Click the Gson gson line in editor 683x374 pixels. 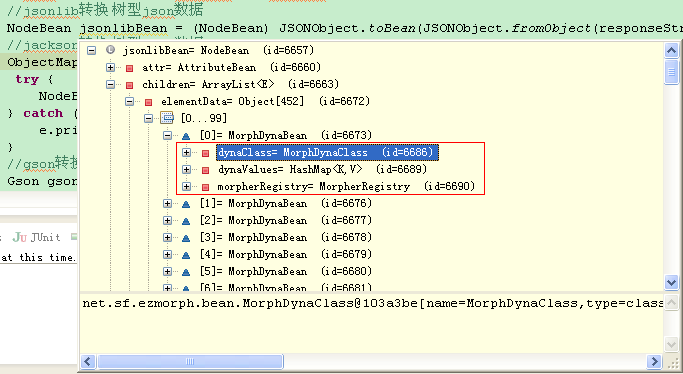point(42,181)
